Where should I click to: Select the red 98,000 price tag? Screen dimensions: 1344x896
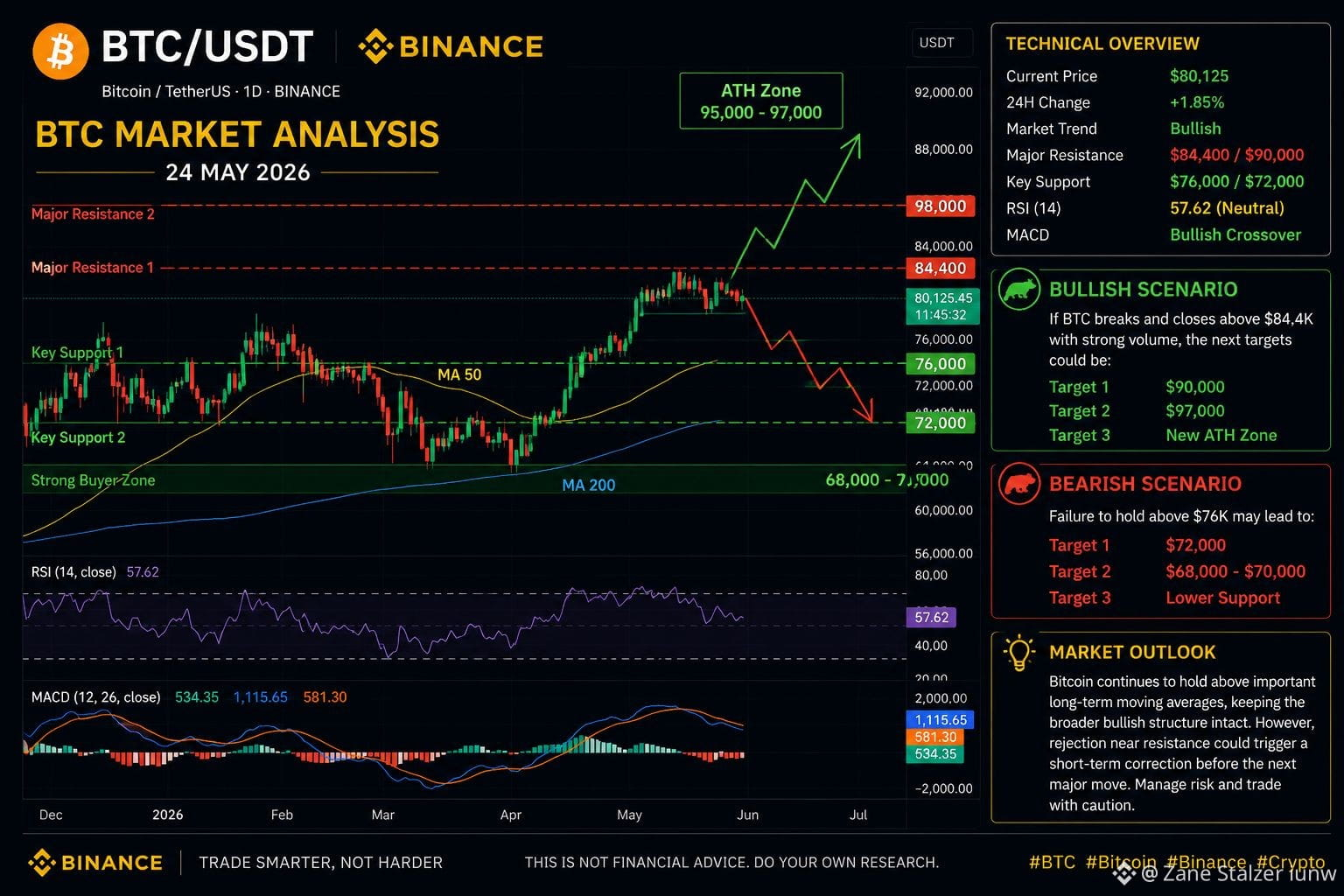pos(941,206)
